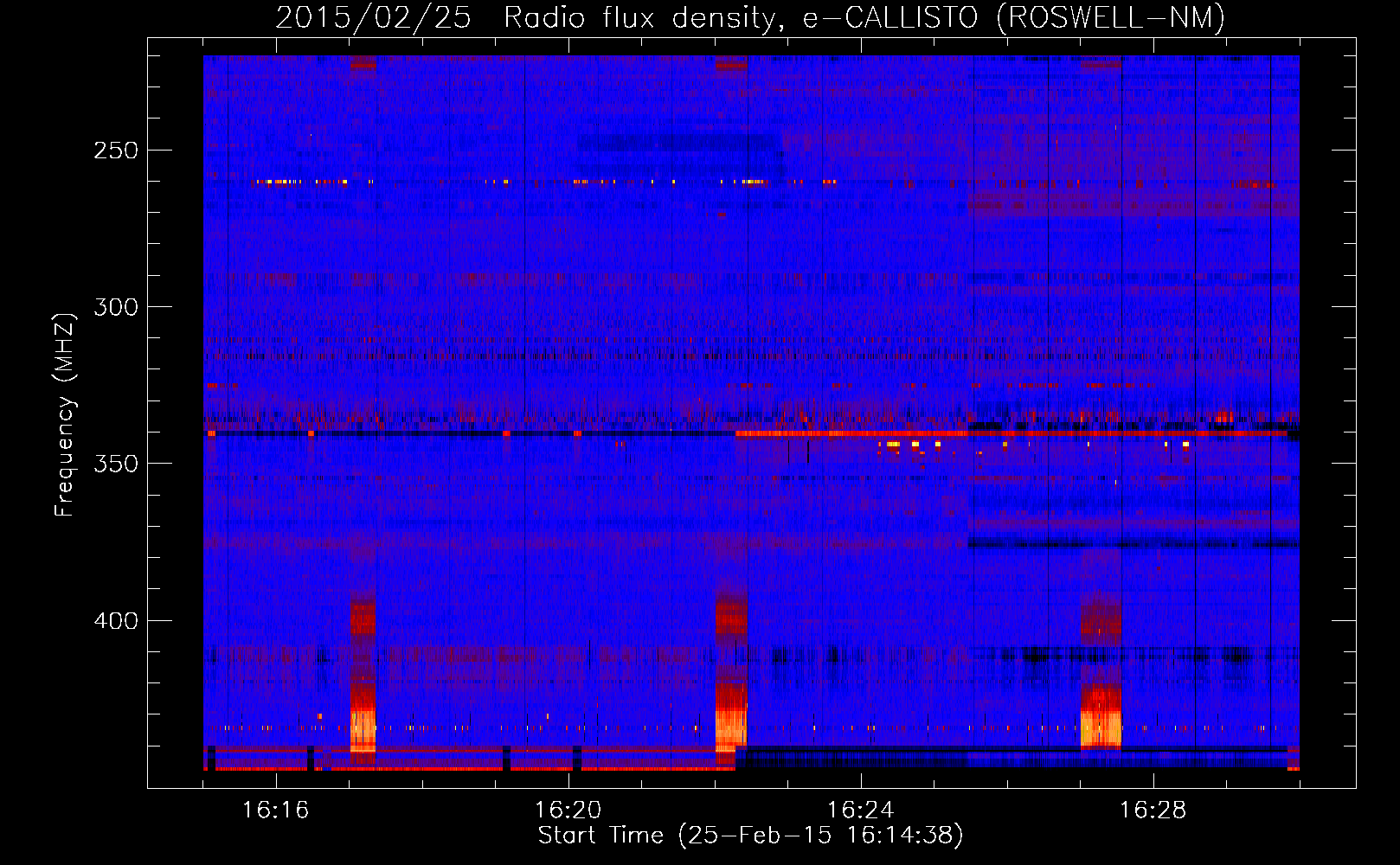Click the 16:20 time tick label
The width and height of the screenshot is (1400, 865).
click(568, 811)
